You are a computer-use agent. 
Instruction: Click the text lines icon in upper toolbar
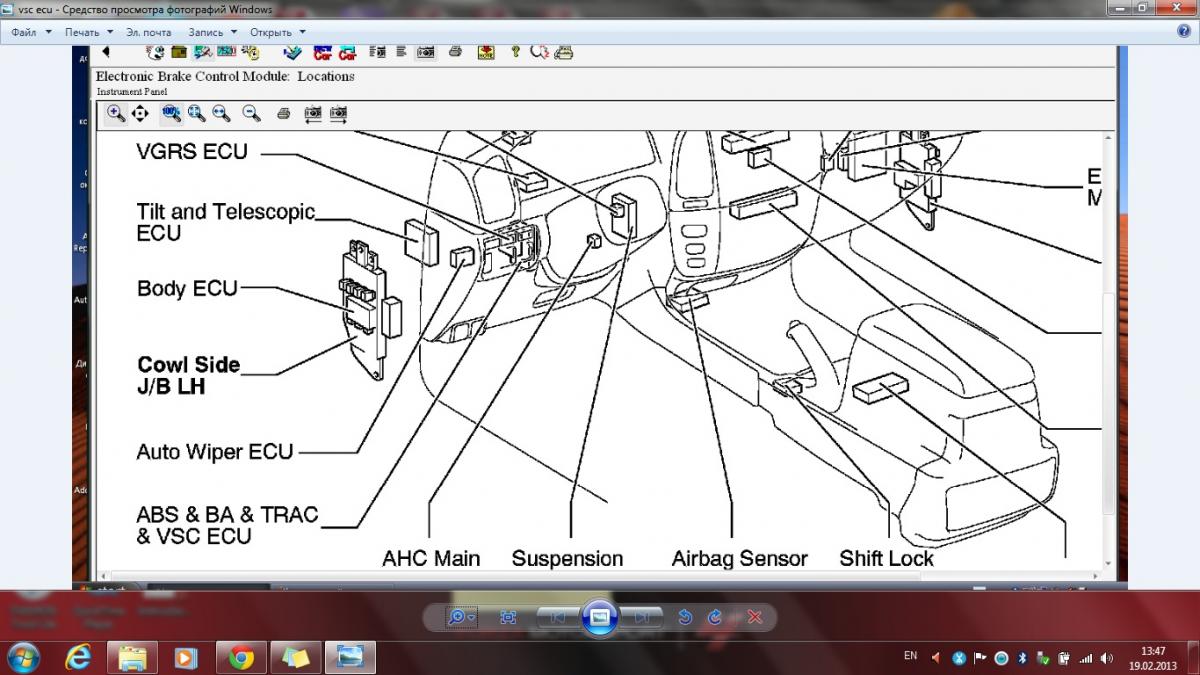tap(401, 52)
